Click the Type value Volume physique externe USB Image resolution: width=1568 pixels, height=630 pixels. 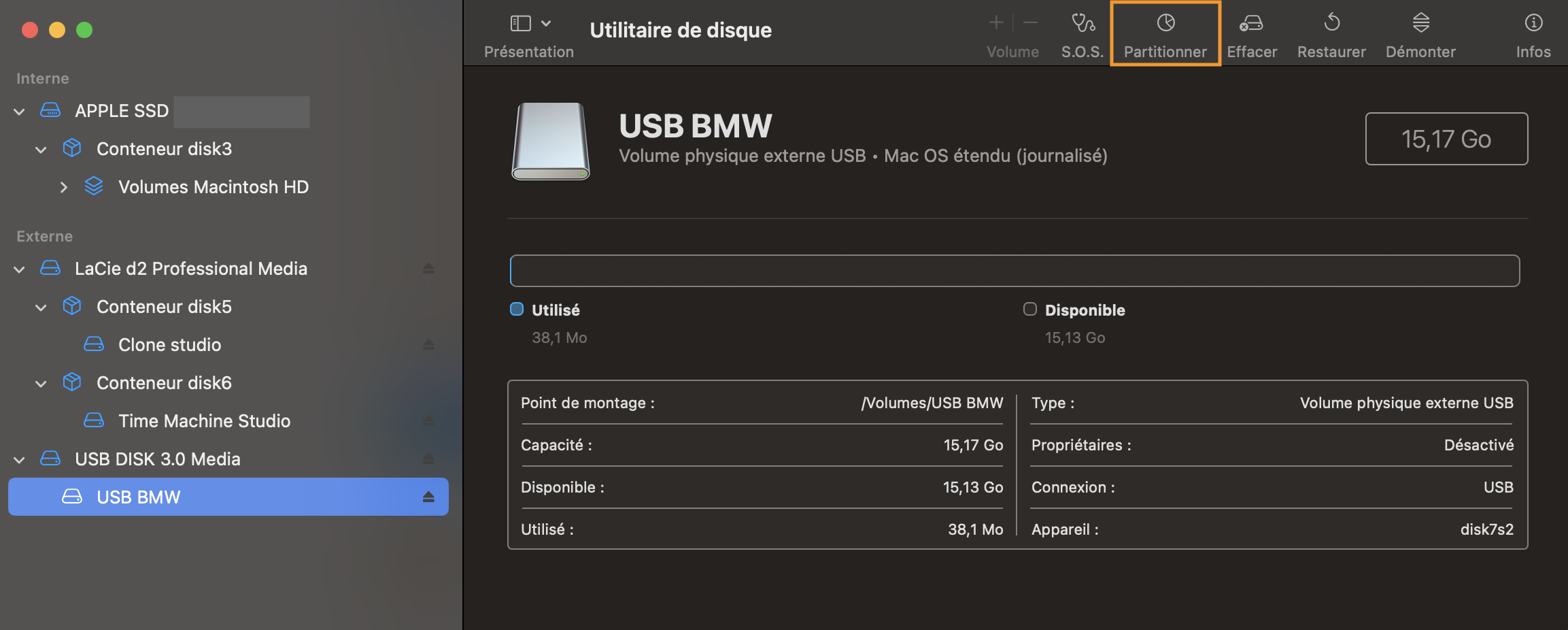point(1407,403)
